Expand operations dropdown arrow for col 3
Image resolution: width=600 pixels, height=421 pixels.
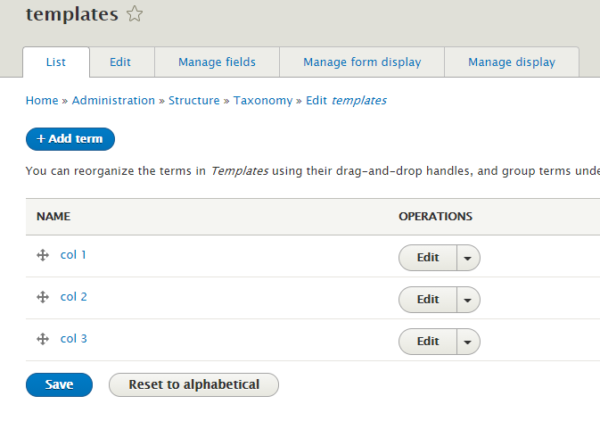(468, 342)
